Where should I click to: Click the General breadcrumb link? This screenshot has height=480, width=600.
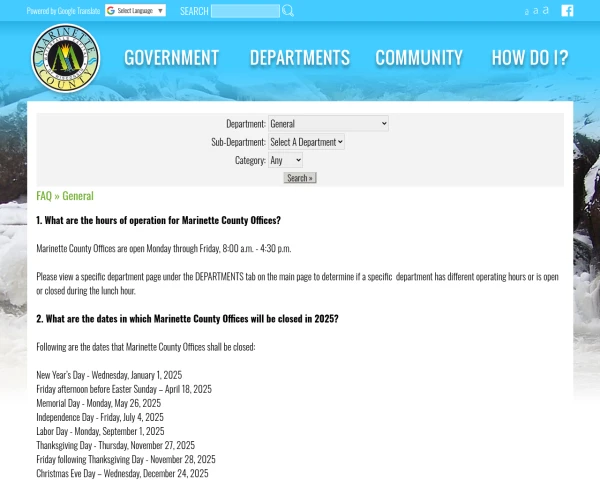(x=78, y=196)
